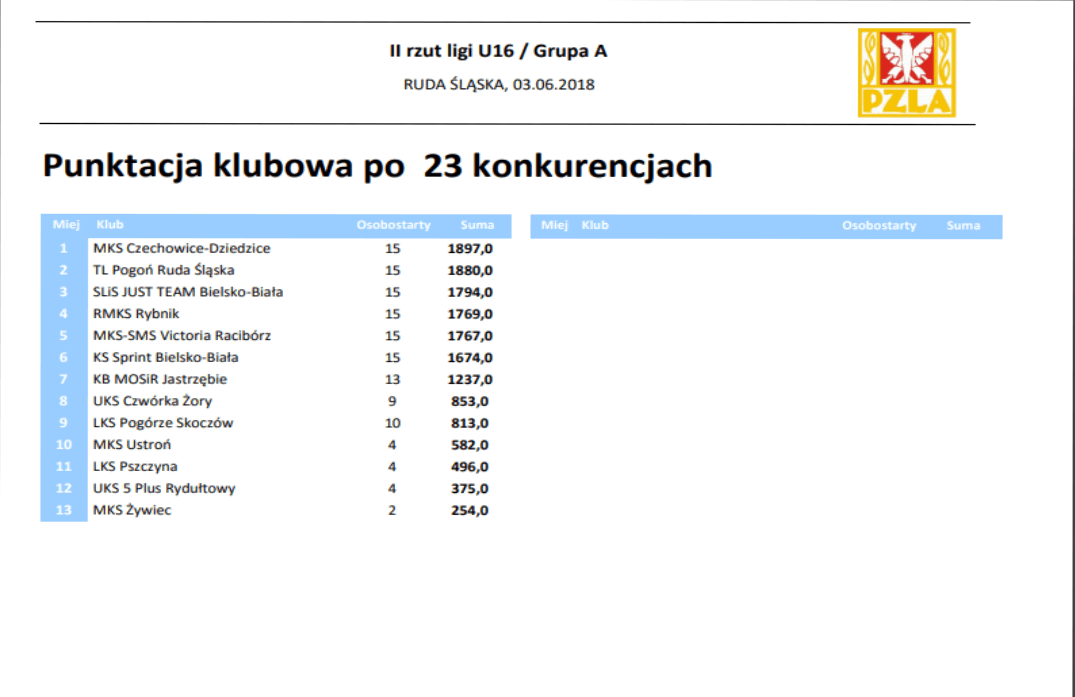The width and height of the screenshot is (1075, 697).
Task: Select MKS-SMS Victoria Racibórz row
Action: pos(181,336)
